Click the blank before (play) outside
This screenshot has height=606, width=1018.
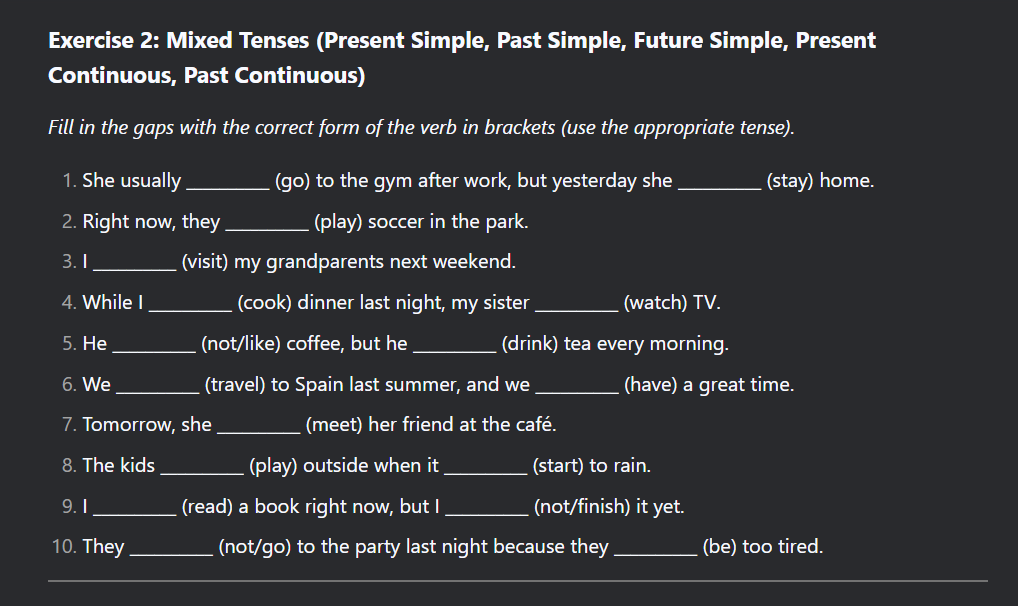[201, 468]
